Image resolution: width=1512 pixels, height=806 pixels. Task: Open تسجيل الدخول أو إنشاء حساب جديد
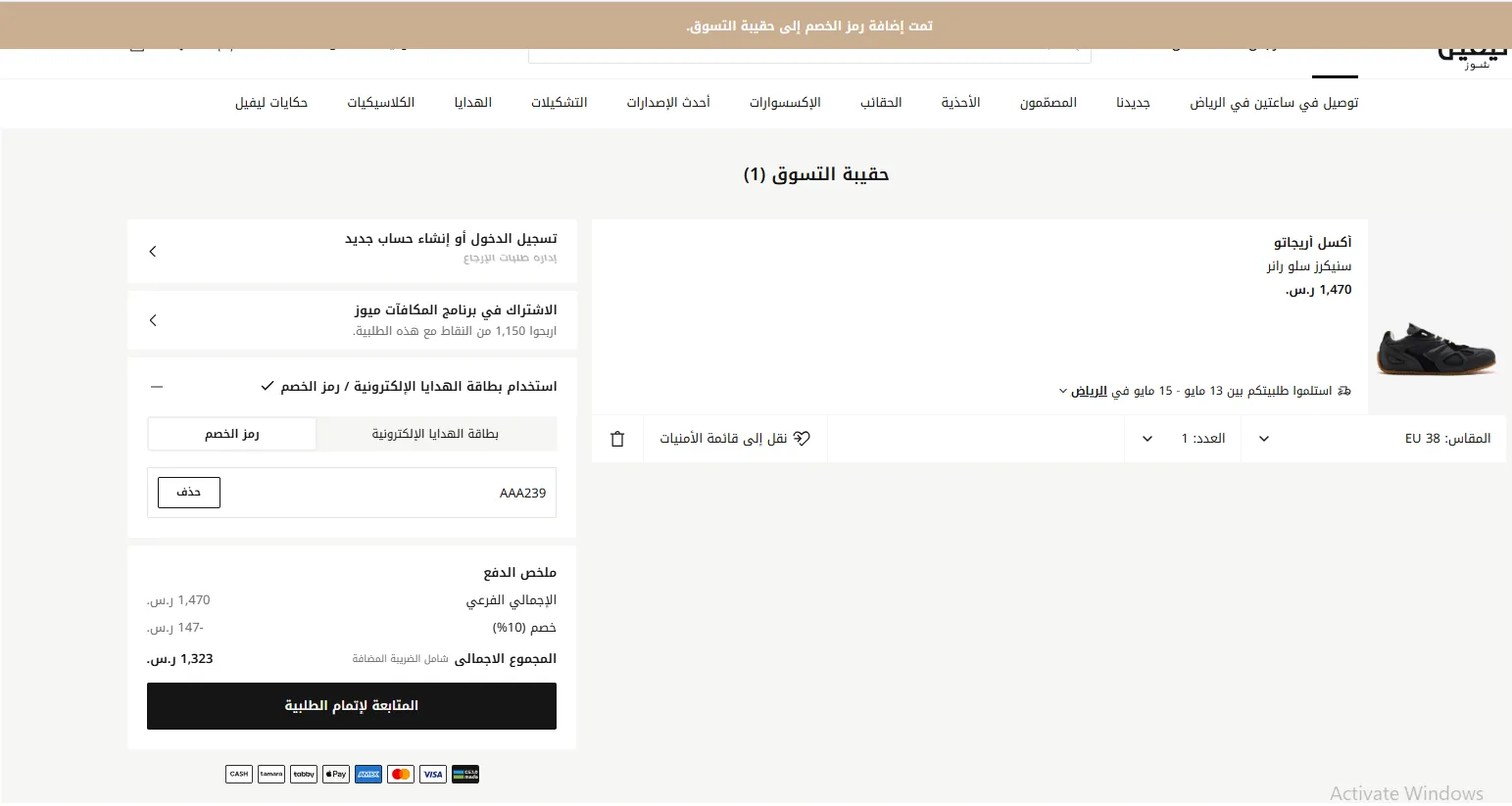(352, 251)
